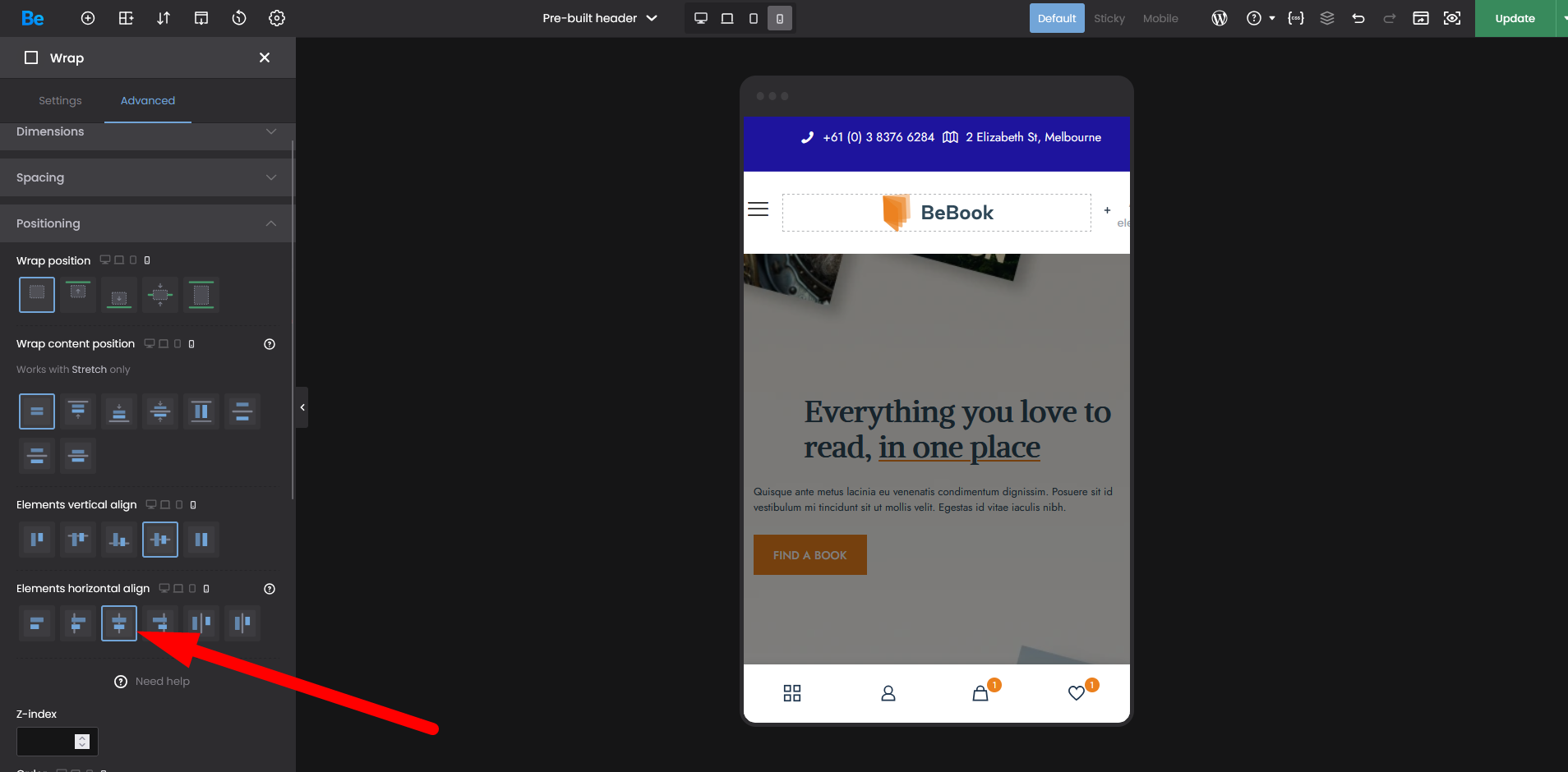The image size is (1568, 772).
Task: Click the green Update button
Action: [1515, 18]
